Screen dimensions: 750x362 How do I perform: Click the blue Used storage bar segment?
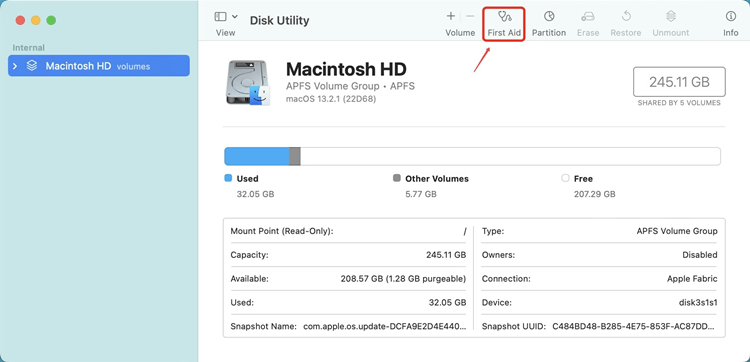[x=257, y=156]
